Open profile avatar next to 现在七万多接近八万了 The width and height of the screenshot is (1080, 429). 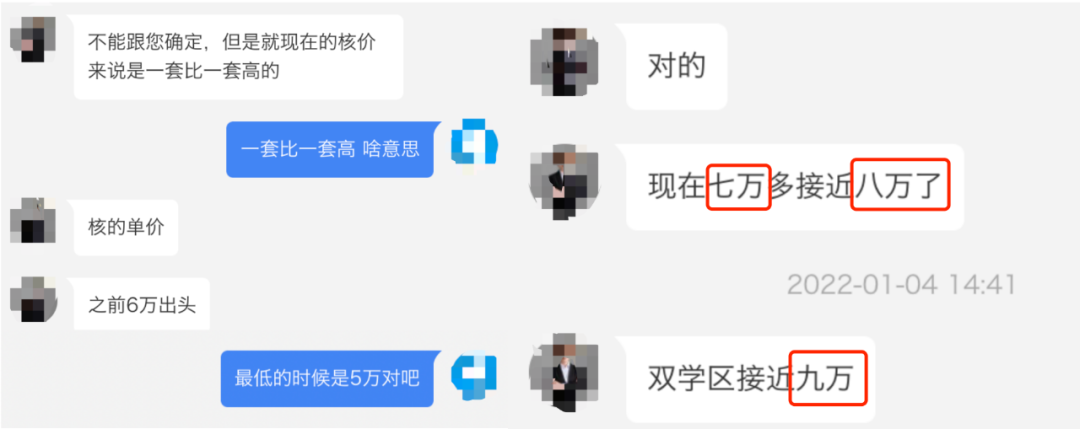(x=565, y=182)
